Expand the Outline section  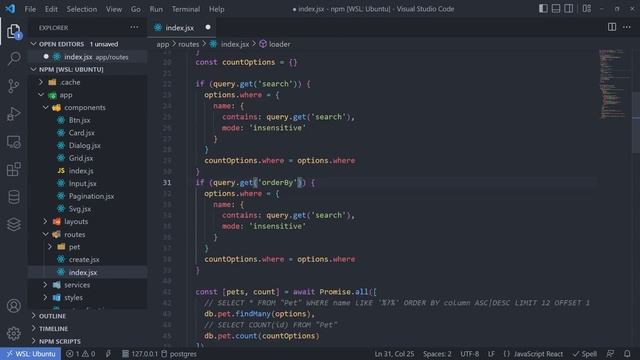[88, 316]
